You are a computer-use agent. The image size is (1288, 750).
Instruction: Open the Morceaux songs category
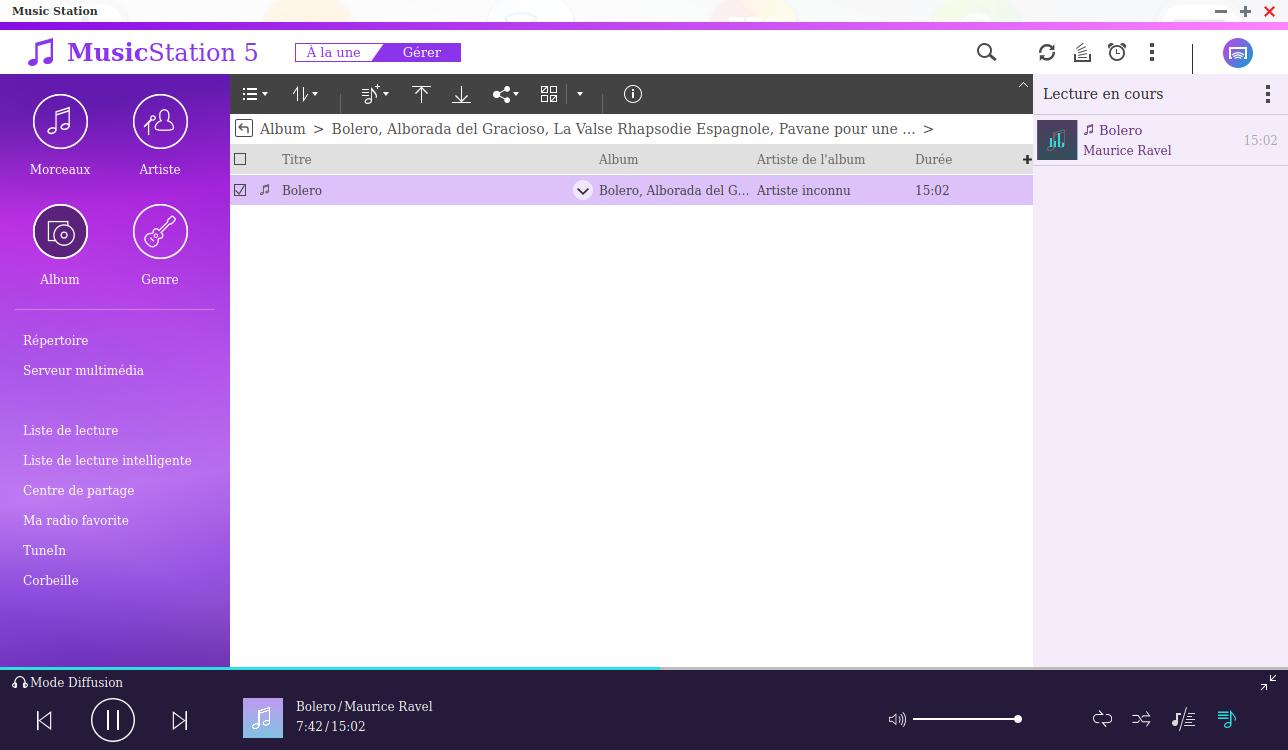(60, 122)
